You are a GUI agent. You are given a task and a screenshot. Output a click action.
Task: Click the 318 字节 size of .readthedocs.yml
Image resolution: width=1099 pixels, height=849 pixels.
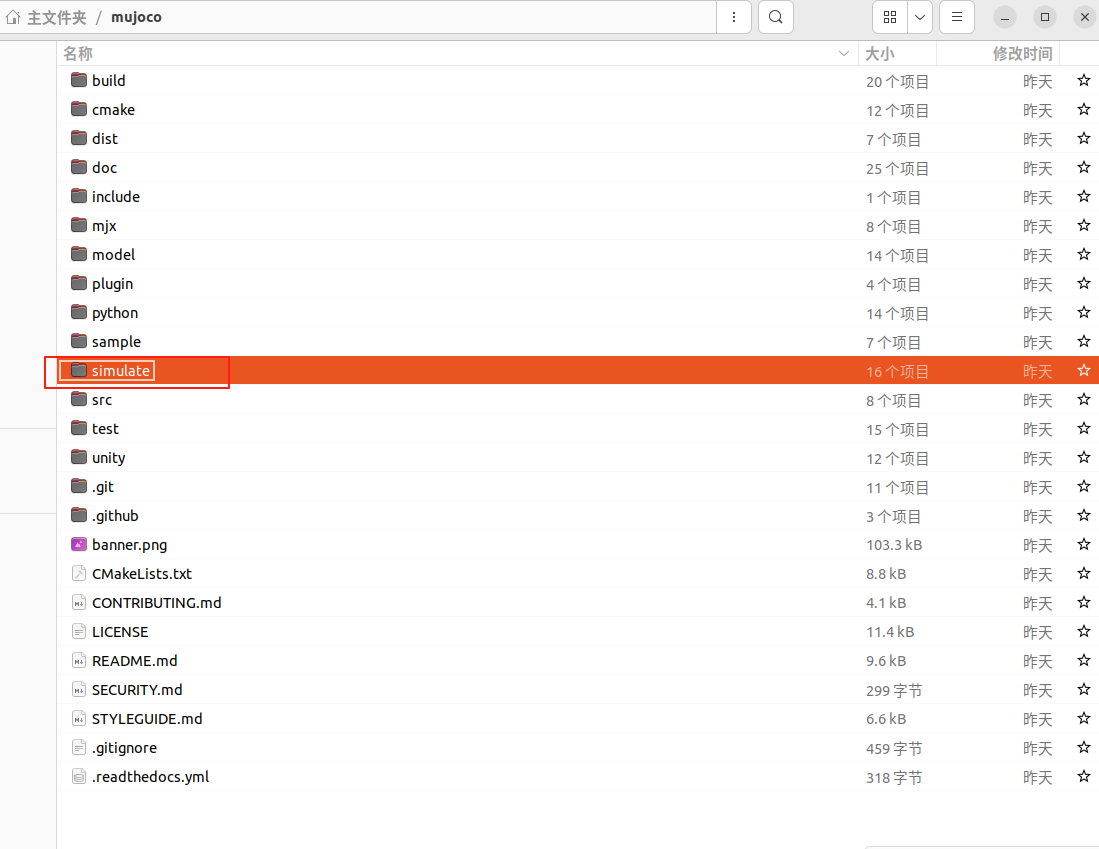tap(894, 777)
